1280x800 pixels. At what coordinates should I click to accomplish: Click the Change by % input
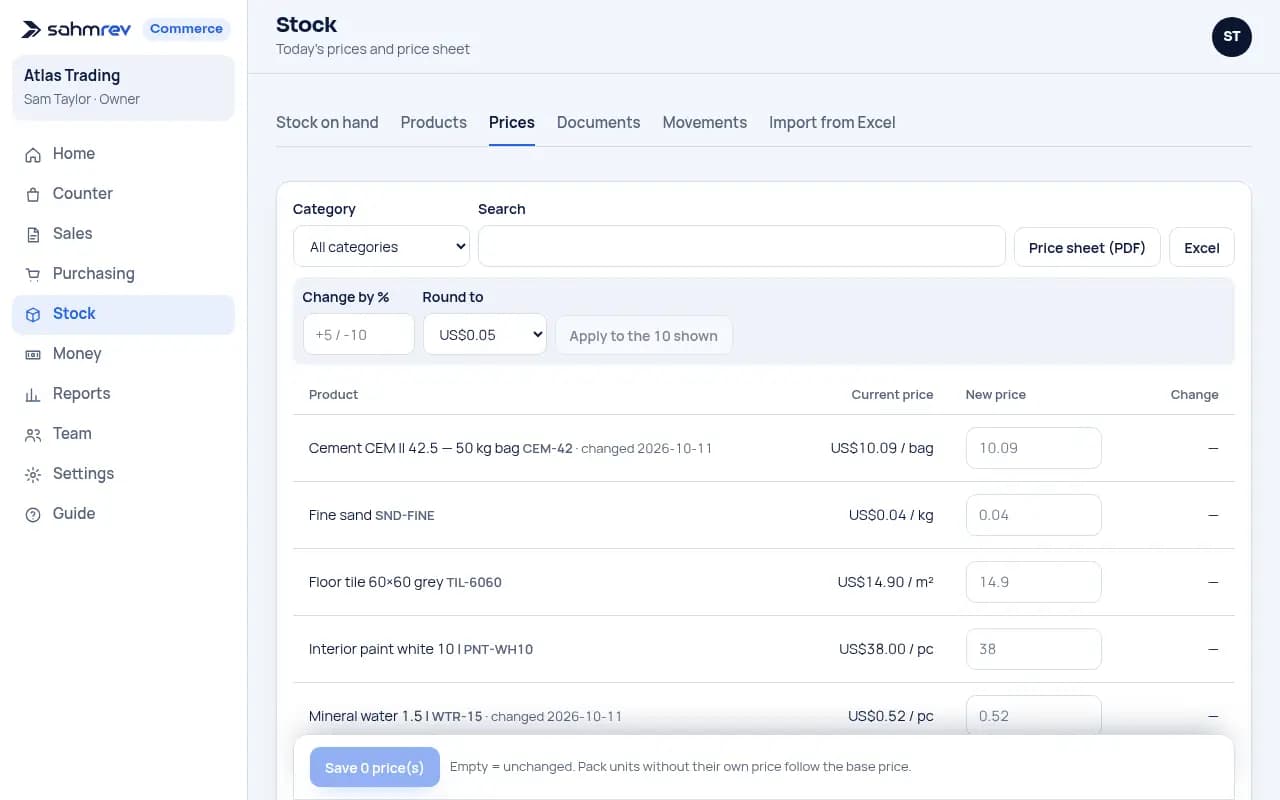(x=359, y=334)
